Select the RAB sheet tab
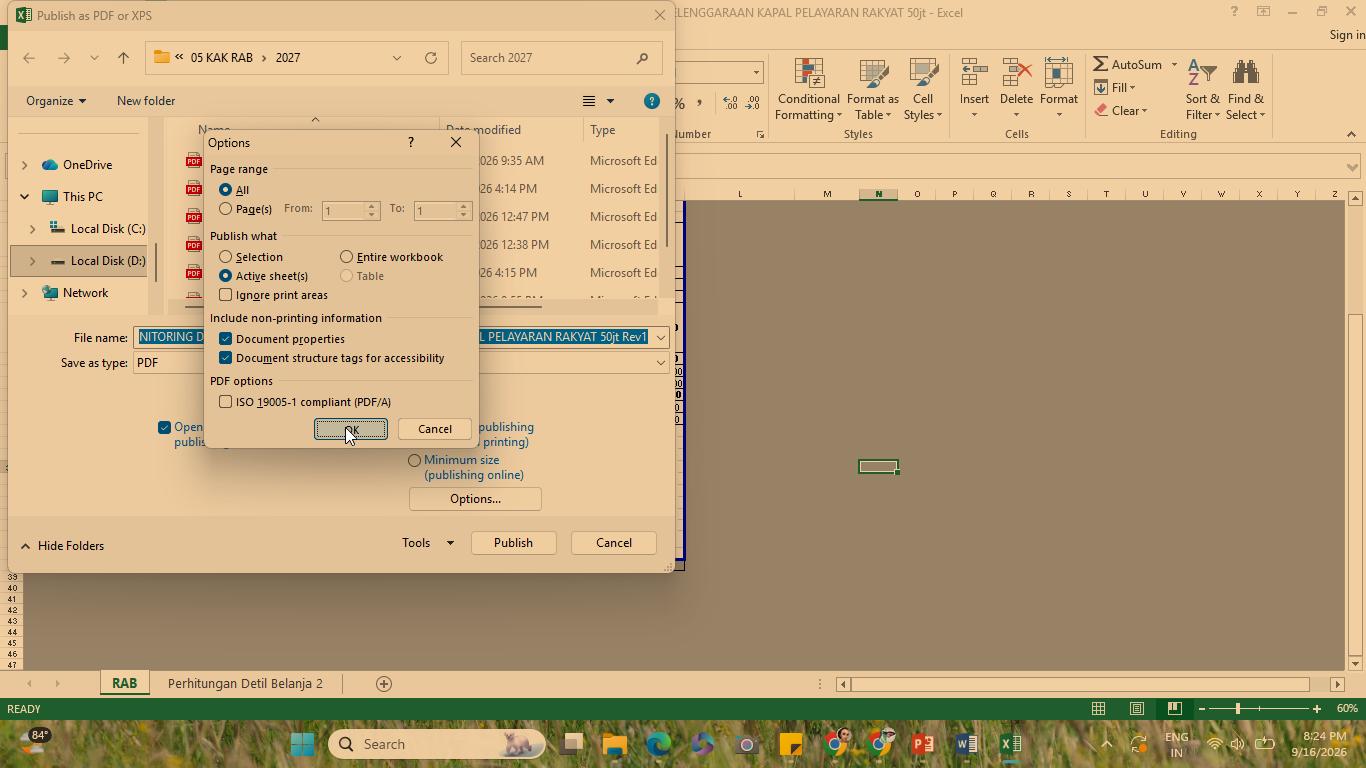The height and width of the screenshot is (768, 1366). (124, 684)
